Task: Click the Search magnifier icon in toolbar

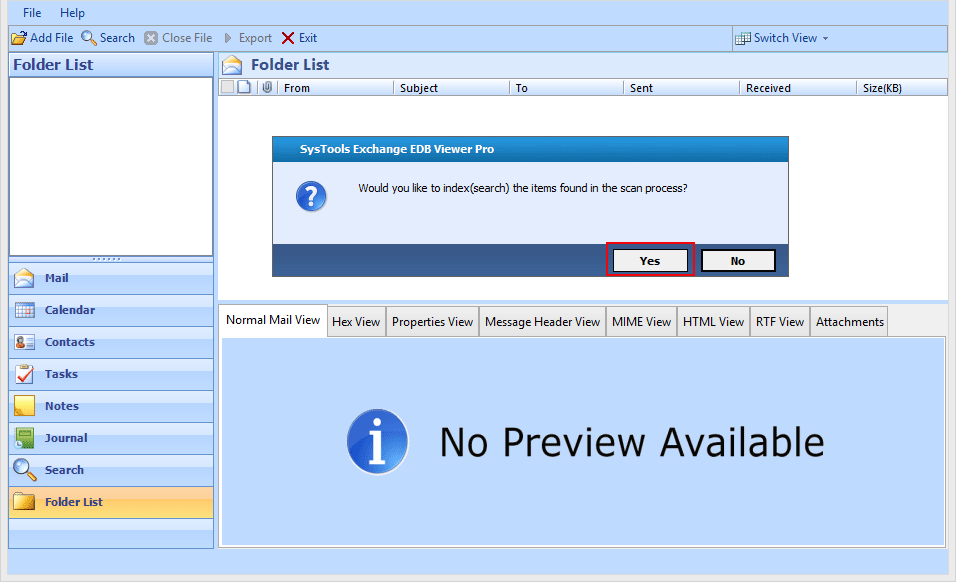Action: click(x=89, y=38)
